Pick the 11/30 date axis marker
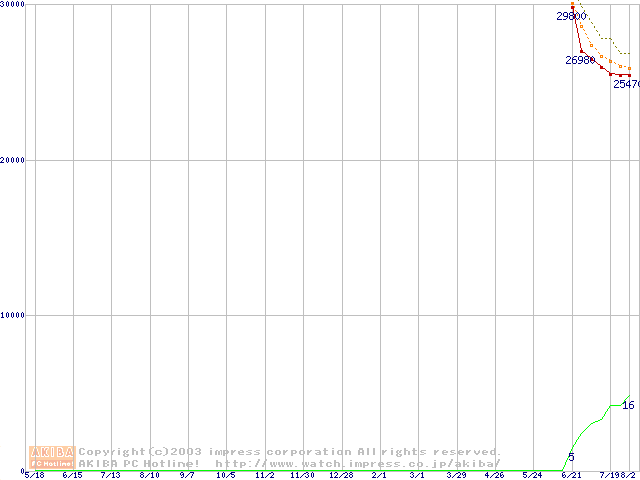 point(302,475)
